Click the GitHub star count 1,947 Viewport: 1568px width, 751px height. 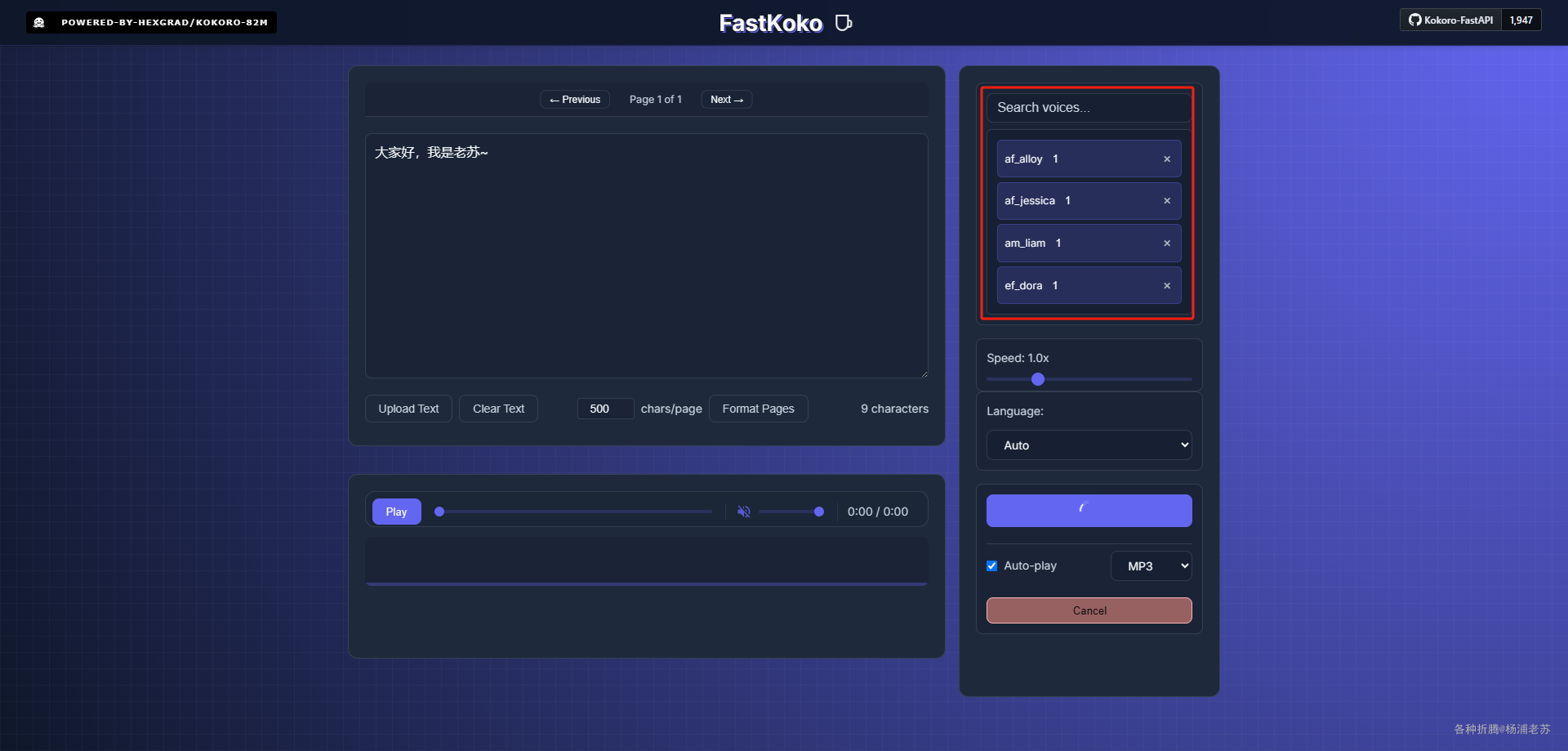click(x=1521, y=20)
